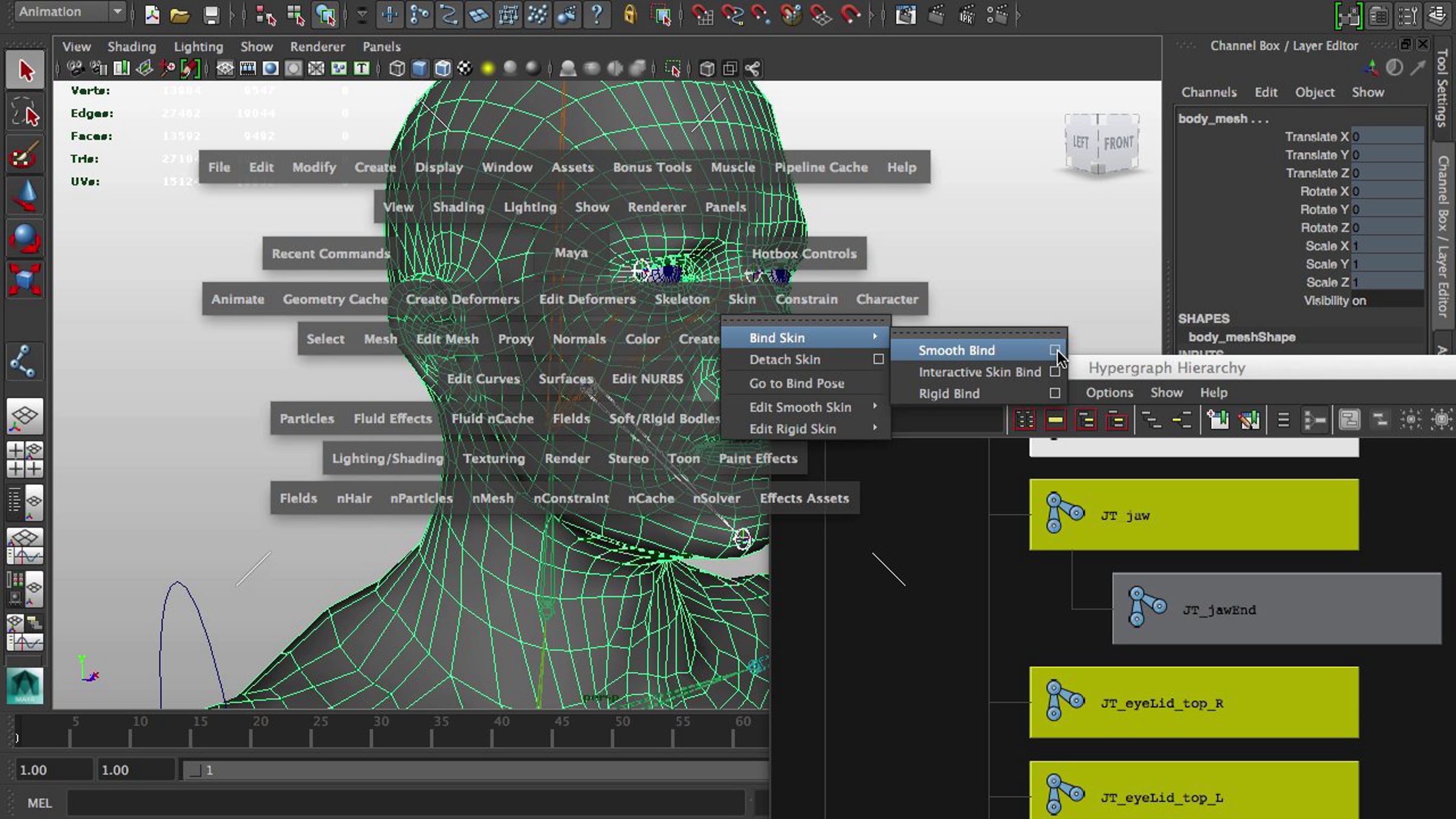The width and height of the screenshot is (1456, 819).
Task: Choose the Paint Selection tool
Action: [x=25, y=154]
